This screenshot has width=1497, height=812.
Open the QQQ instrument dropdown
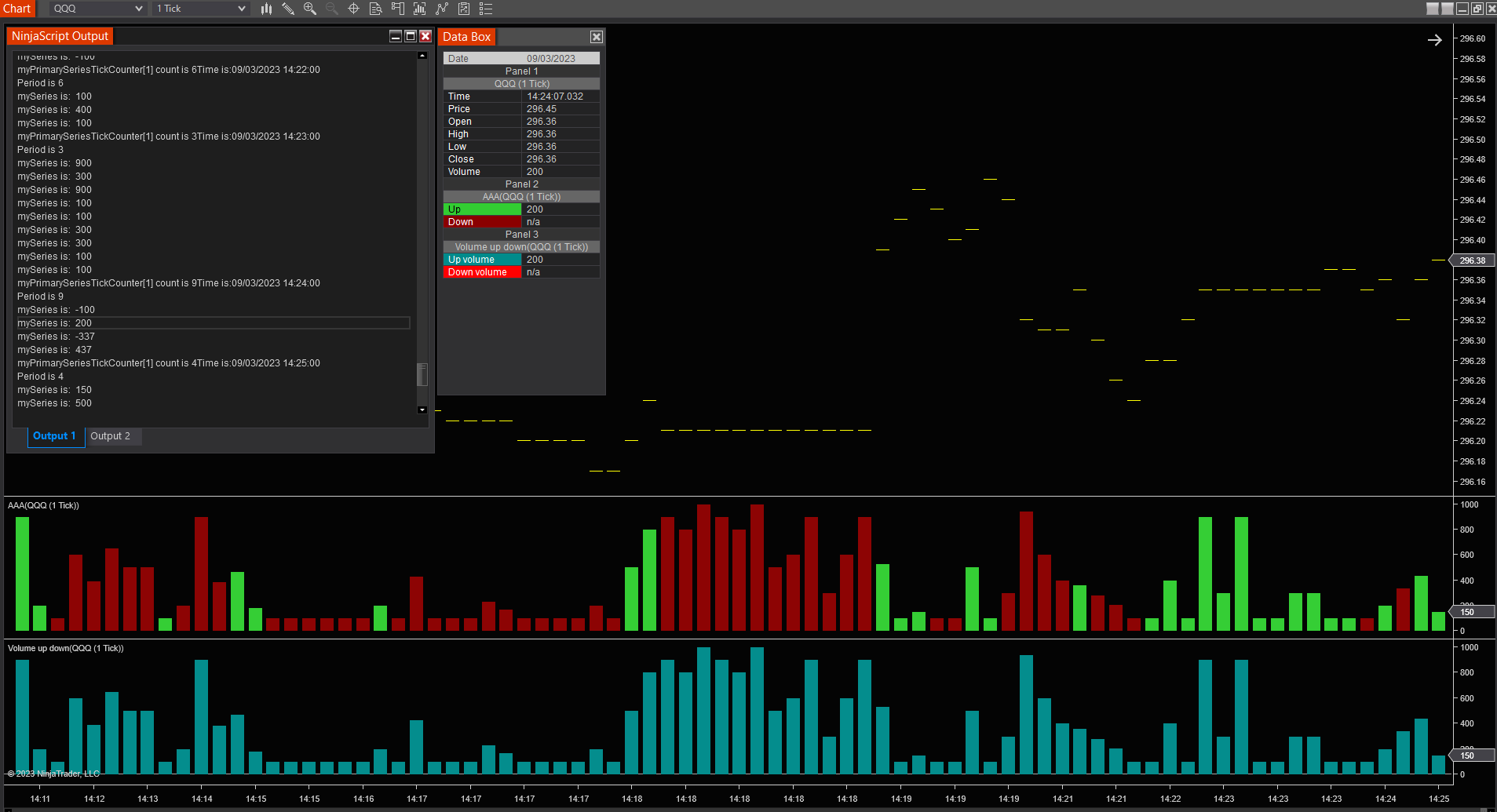tap(97, 9)
